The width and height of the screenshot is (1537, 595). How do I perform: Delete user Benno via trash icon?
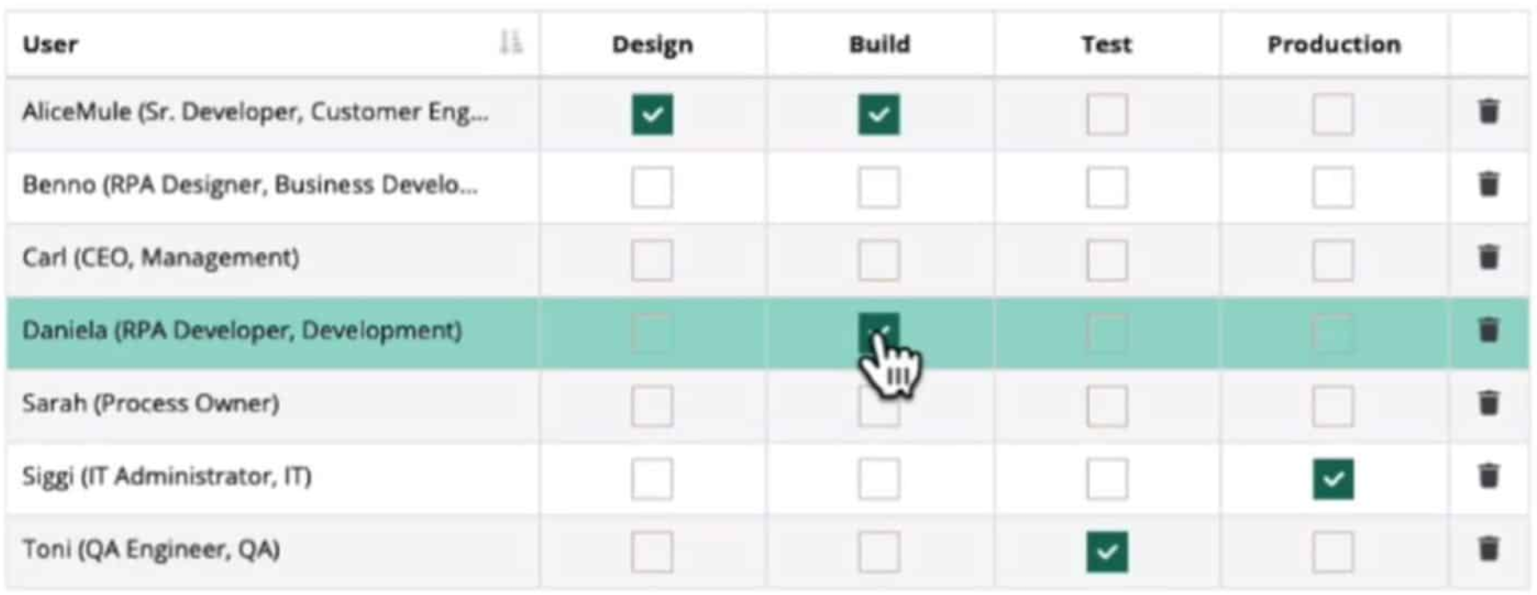click(1489, 187)
